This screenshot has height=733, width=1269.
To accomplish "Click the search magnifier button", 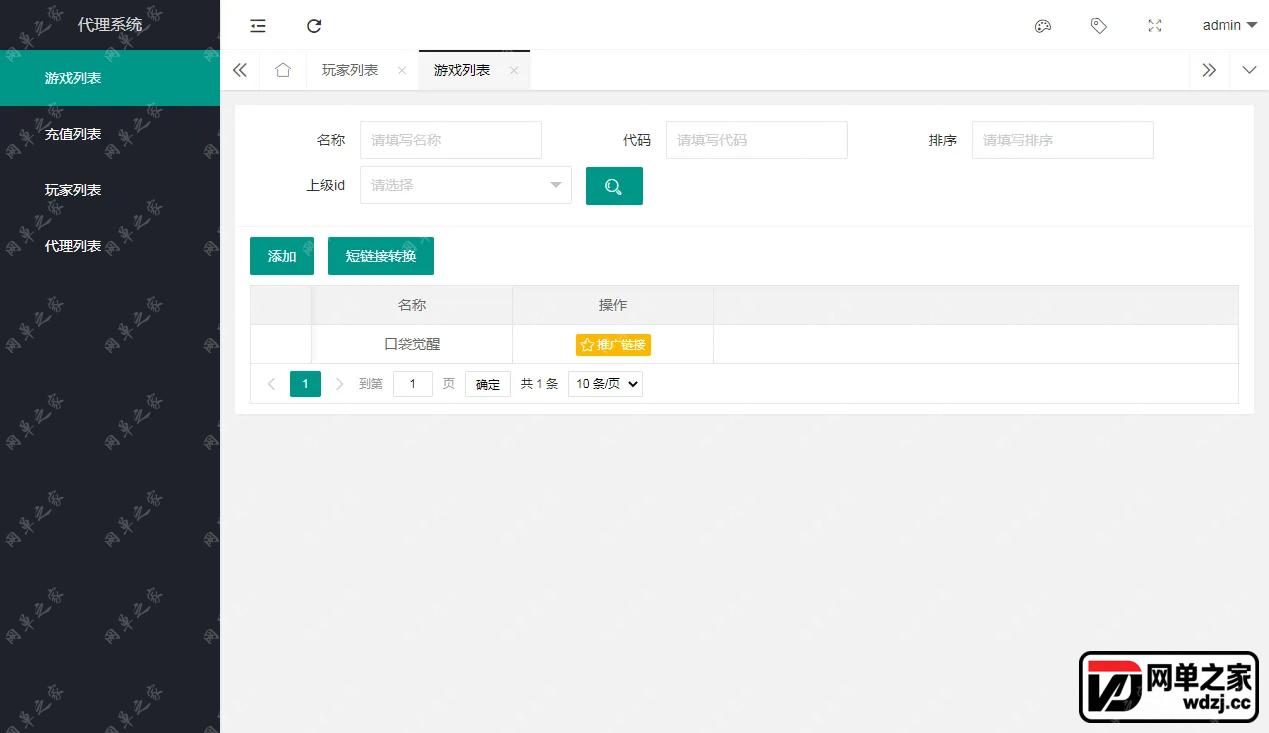I will (614, 186).
